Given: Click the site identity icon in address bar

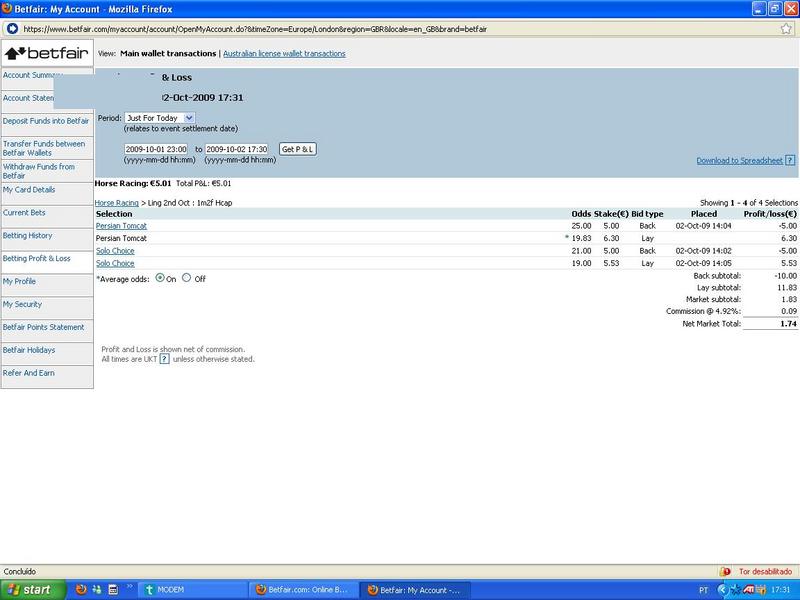Looking at the screenshot, I should 12,29.
